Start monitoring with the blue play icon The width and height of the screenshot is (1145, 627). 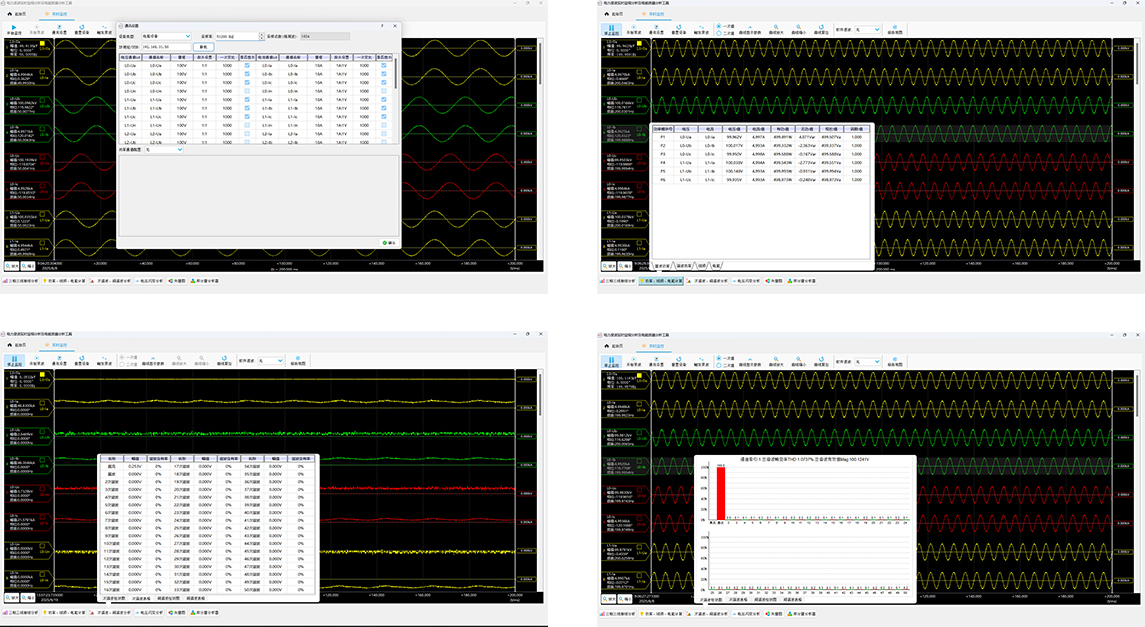(x=14, y=29)
